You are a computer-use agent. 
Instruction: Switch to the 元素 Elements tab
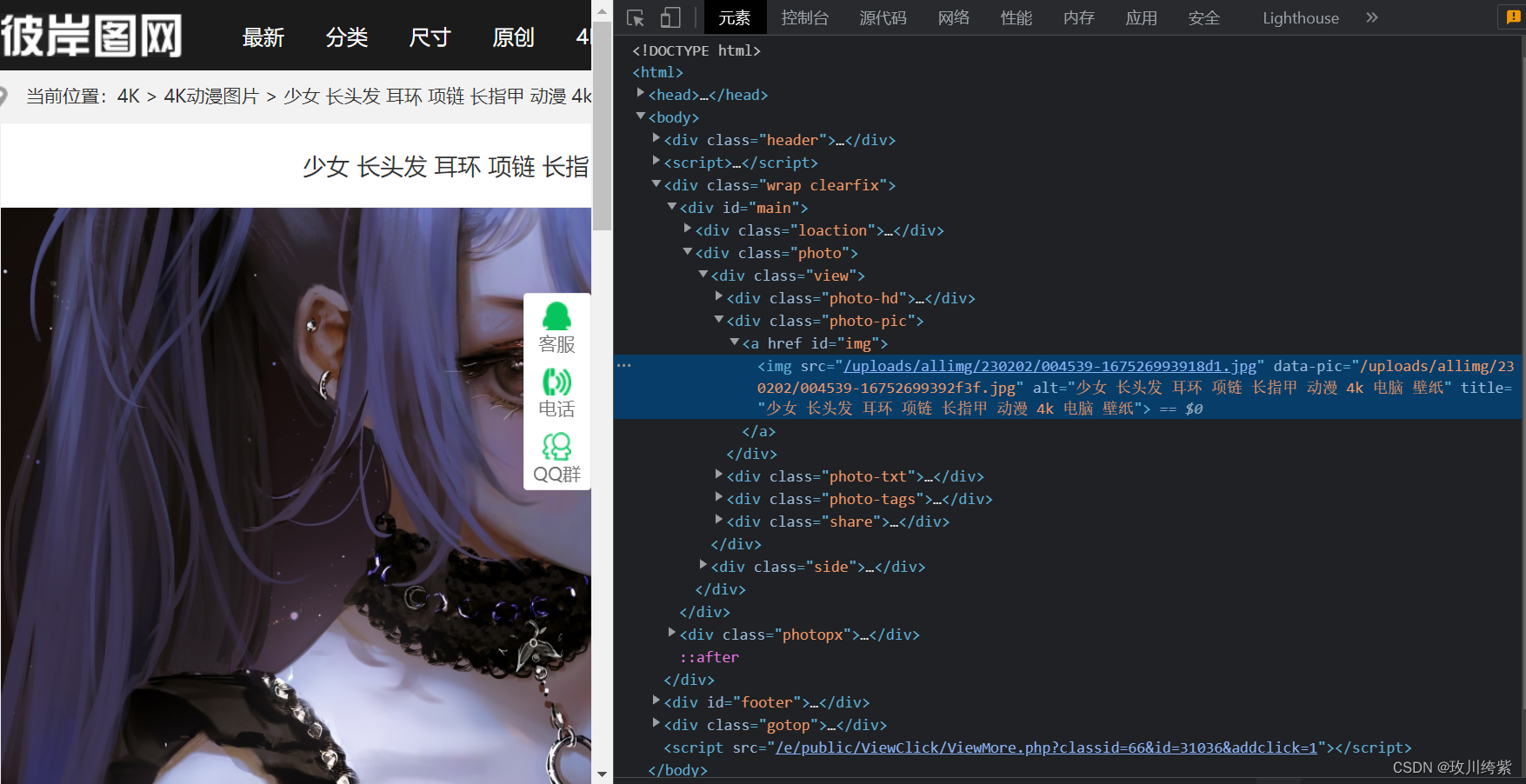click(734, 17)
